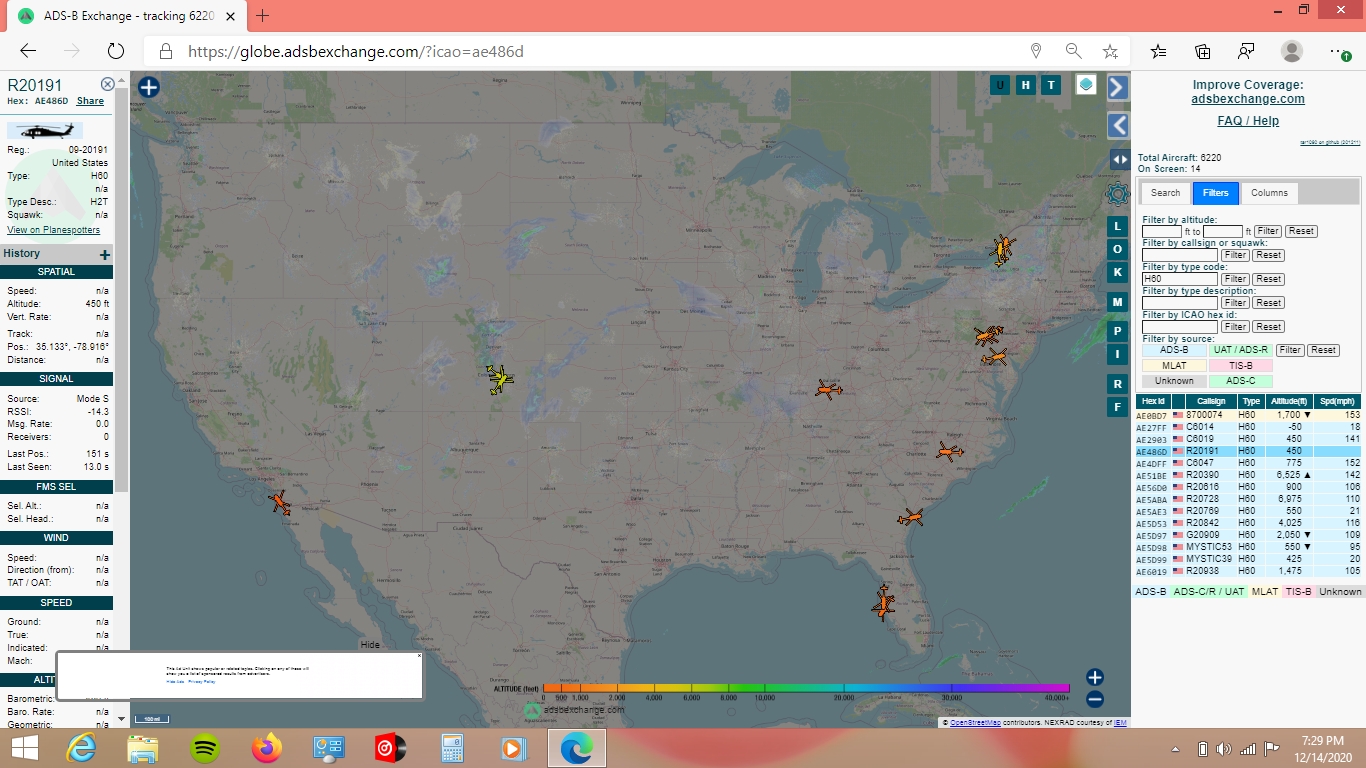The height and width of the screenshot is (768, 1366).
Task: Toggle the MLAT source filter
Action: coord(1174,366)
